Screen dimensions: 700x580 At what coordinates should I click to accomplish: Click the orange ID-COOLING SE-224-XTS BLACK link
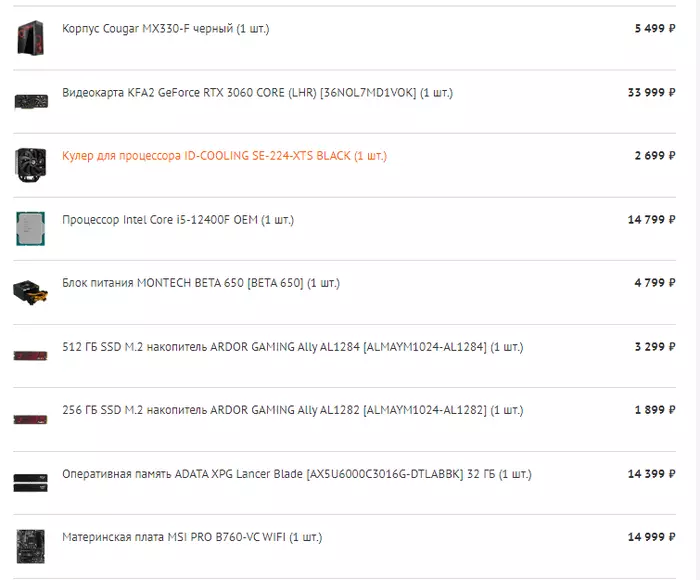(x=224, y=156)
